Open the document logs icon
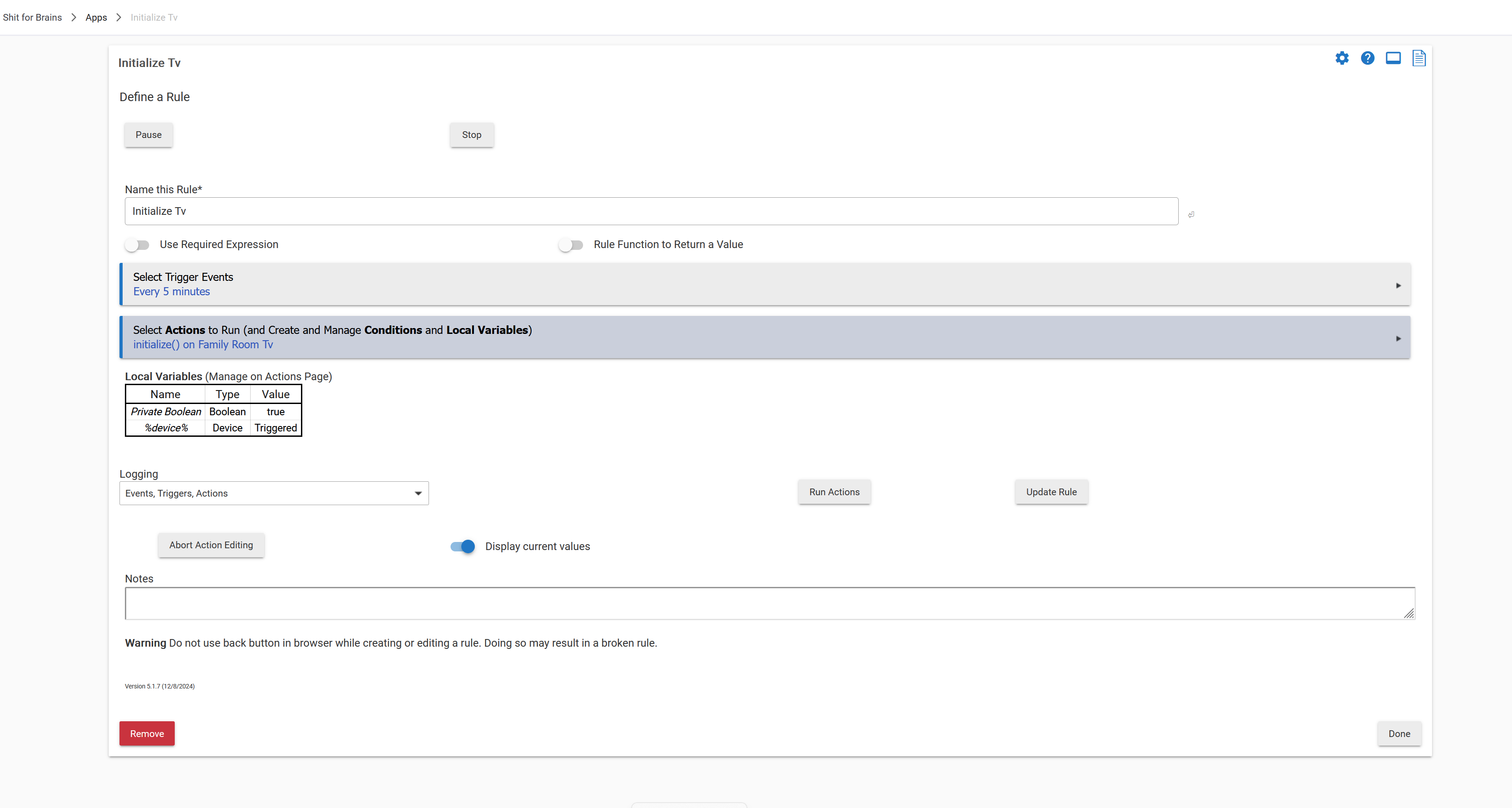The height and width of the screenshot is (808, 1512). 1419,58
